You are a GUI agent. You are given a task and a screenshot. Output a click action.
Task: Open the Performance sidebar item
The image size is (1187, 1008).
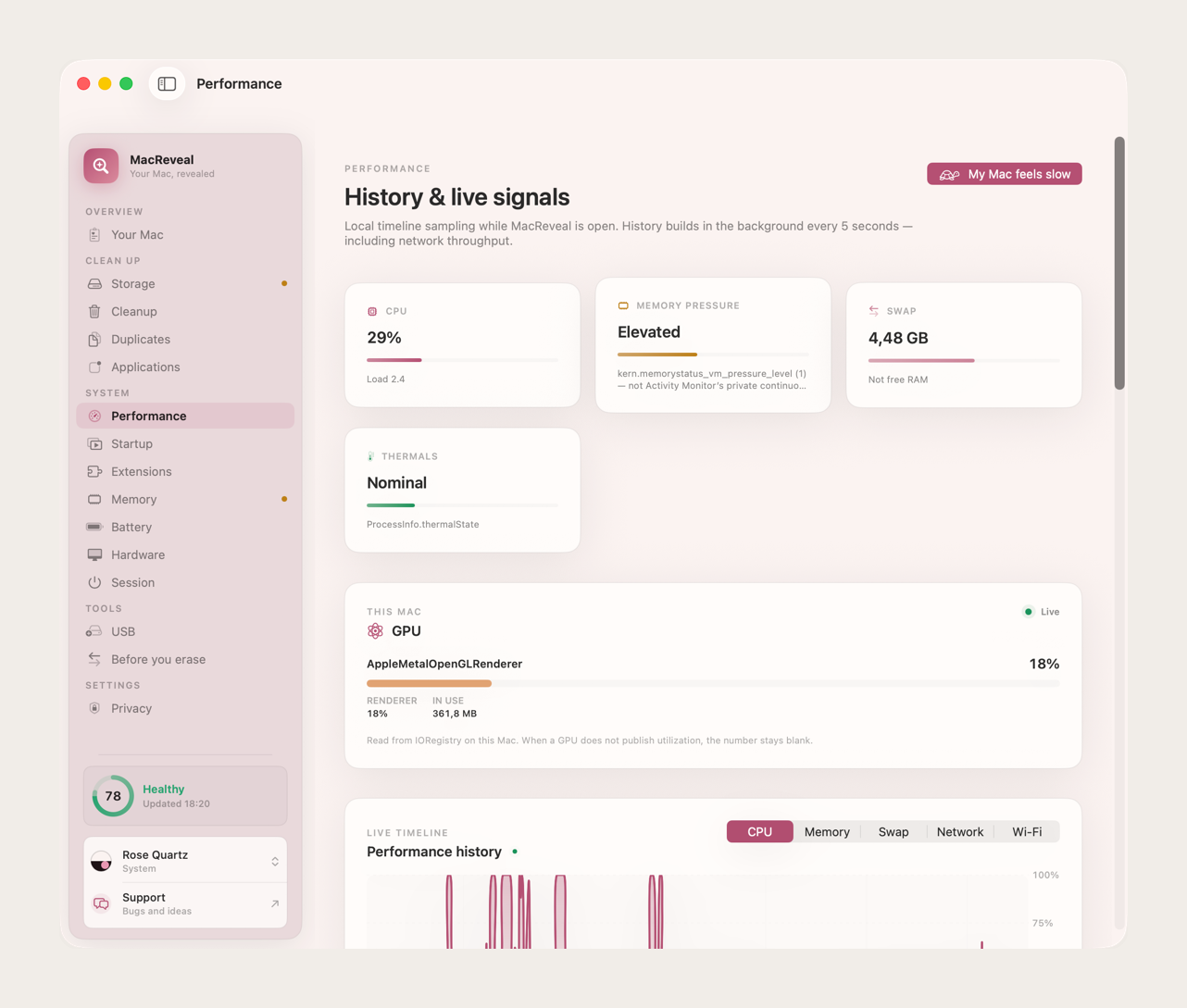(185, 417)
